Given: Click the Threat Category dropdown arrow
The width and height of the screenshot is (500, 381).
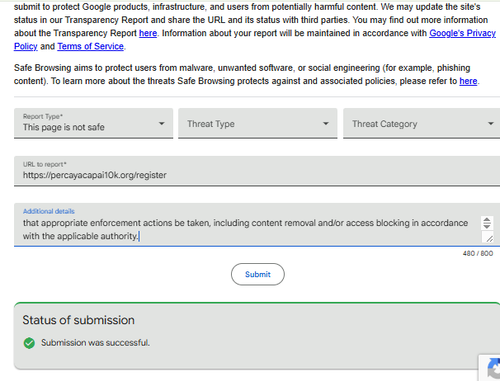Looking at the screenshot, I should [491, 123].
